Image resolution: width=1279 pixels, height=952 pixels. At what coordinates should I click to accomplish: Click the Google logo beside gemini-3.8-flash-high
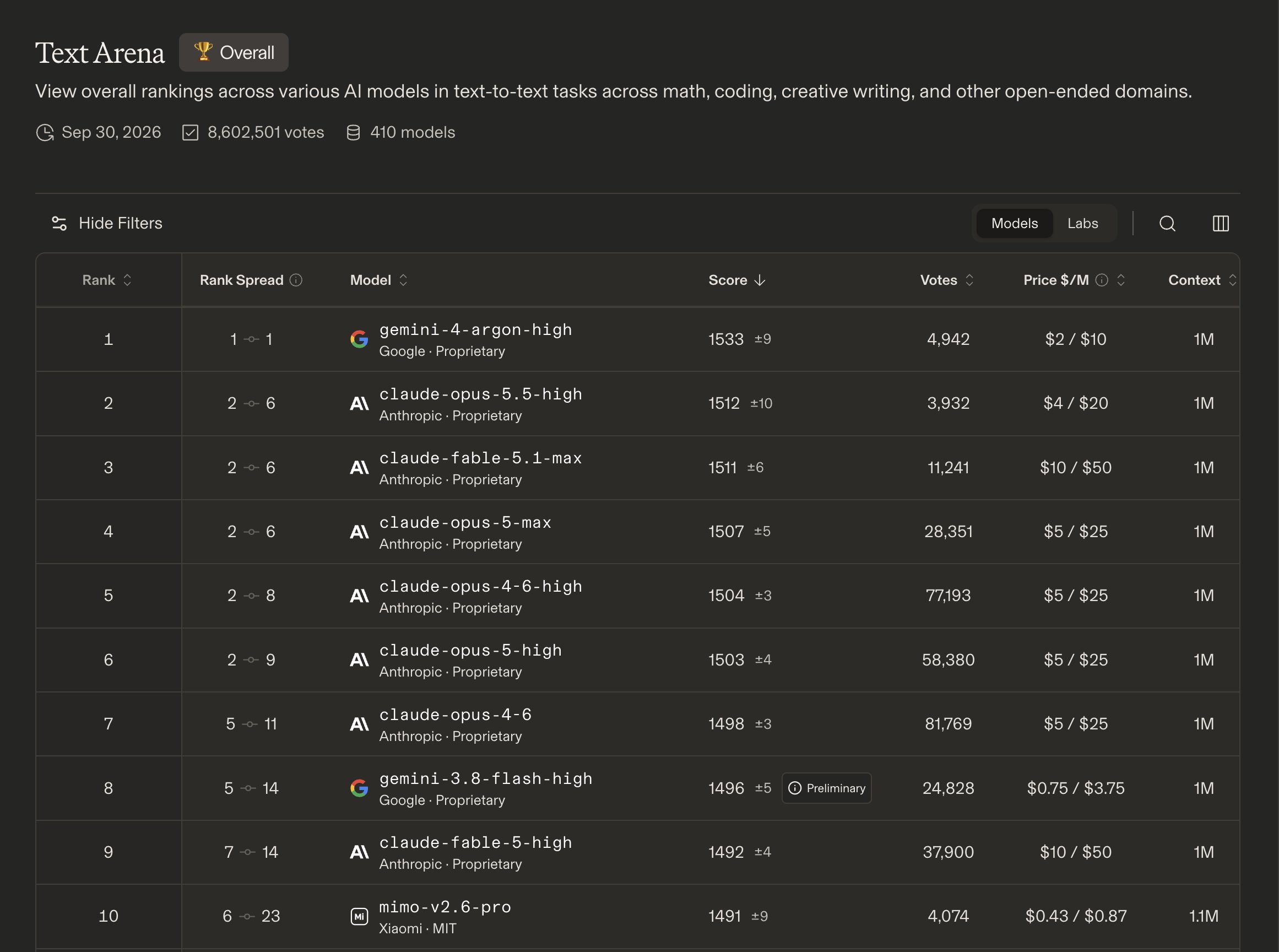pyautogui.click(x=359, y=788)
